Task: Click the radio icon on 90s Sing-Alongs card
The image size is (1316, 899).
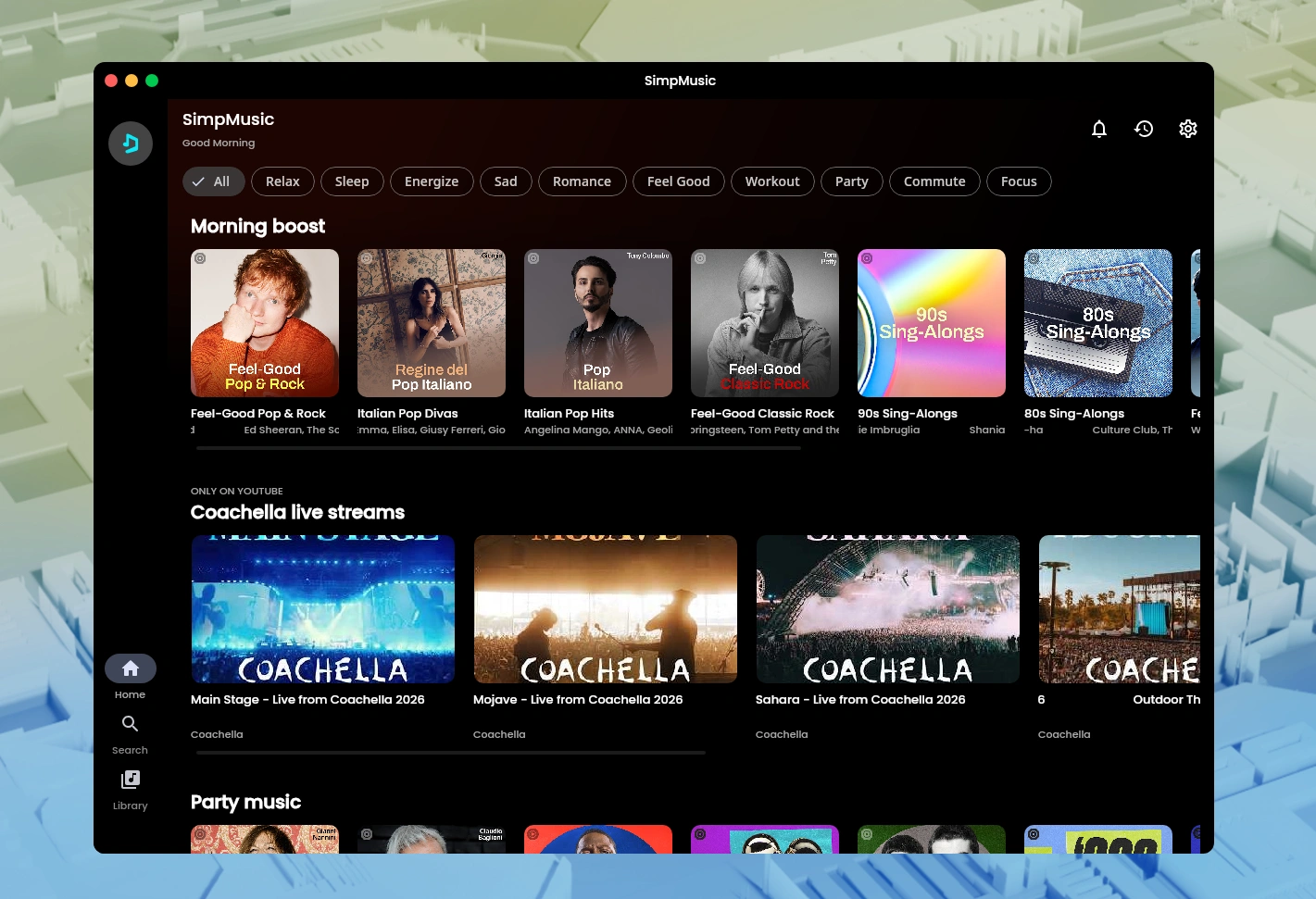Action: point(867,258)
